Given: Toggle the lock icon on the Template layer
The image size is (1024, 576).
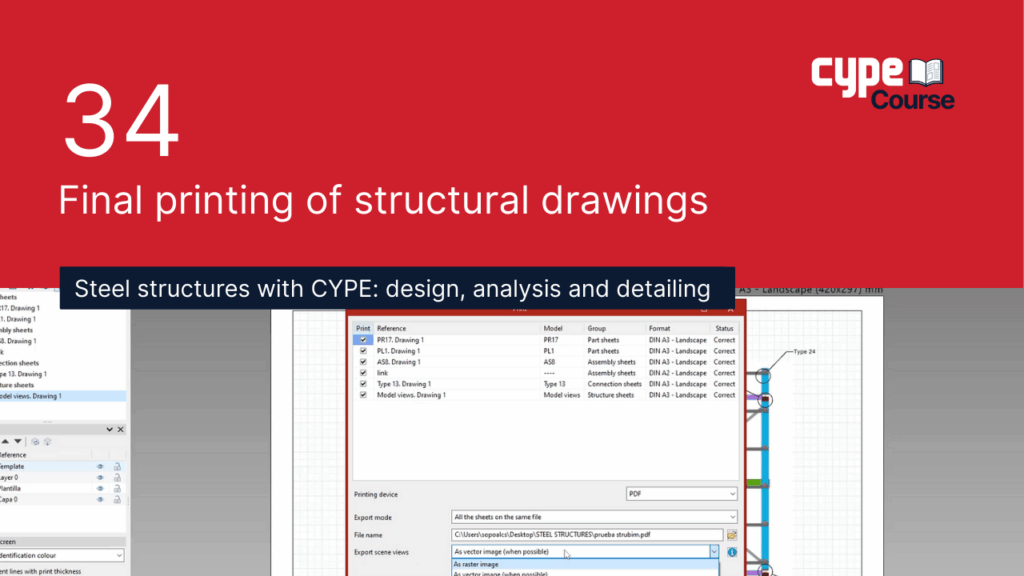Looking at the screenshot, I should (117, 466).
